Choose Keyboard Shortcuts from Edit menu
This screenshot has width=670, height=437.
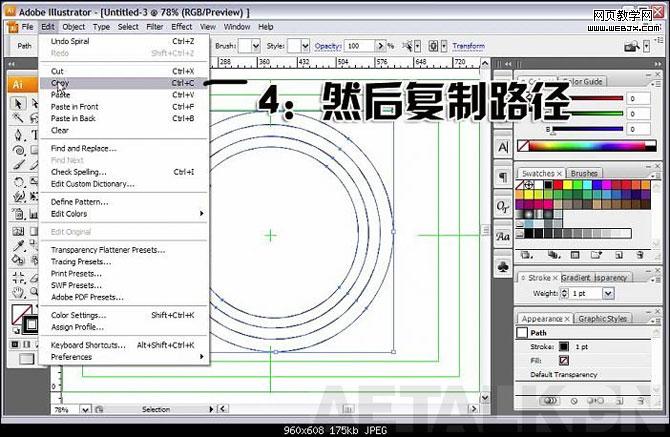click(x=123, y=345)
